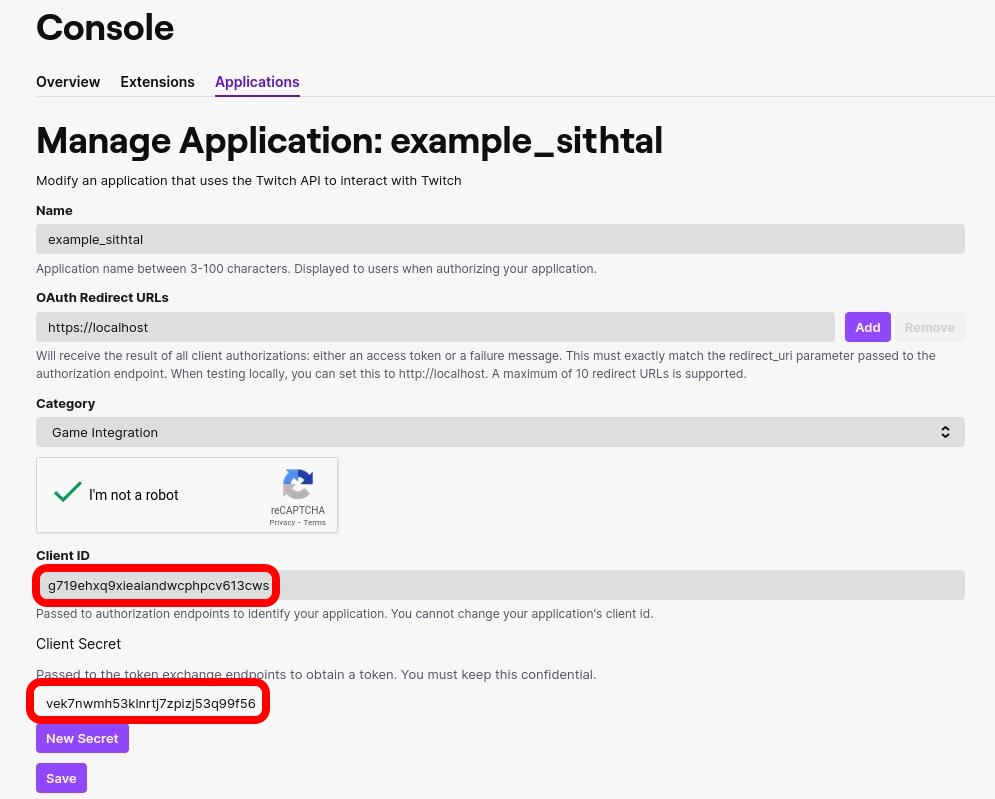Click the reCAPTCHA logo icon
995x799 pixels.
298,485
